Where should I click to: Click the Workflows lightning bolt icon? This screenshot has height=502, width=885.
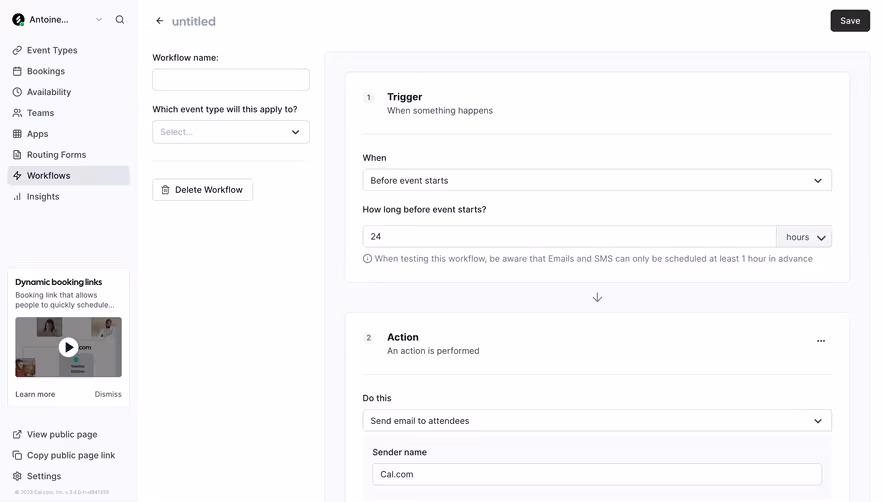pyautogui.click(x=17, y=176)
